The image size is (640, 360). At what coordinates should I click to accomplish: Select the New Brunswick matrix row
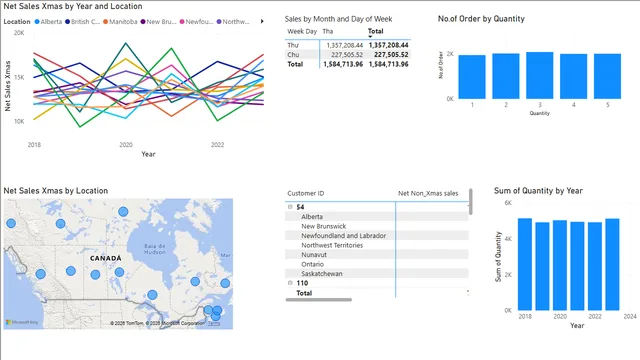point(376,226)
